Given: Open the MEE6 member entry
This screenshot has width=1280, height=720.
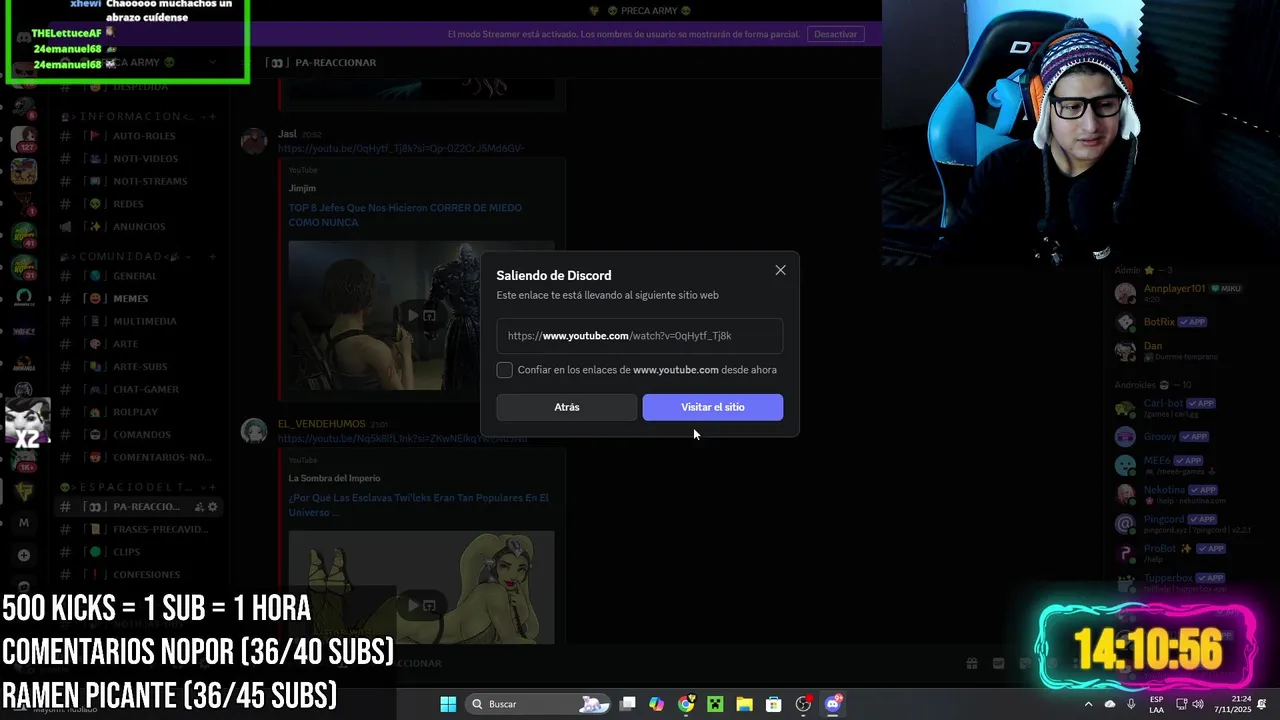Looking at the screenshot, I should click(1190, 465).
